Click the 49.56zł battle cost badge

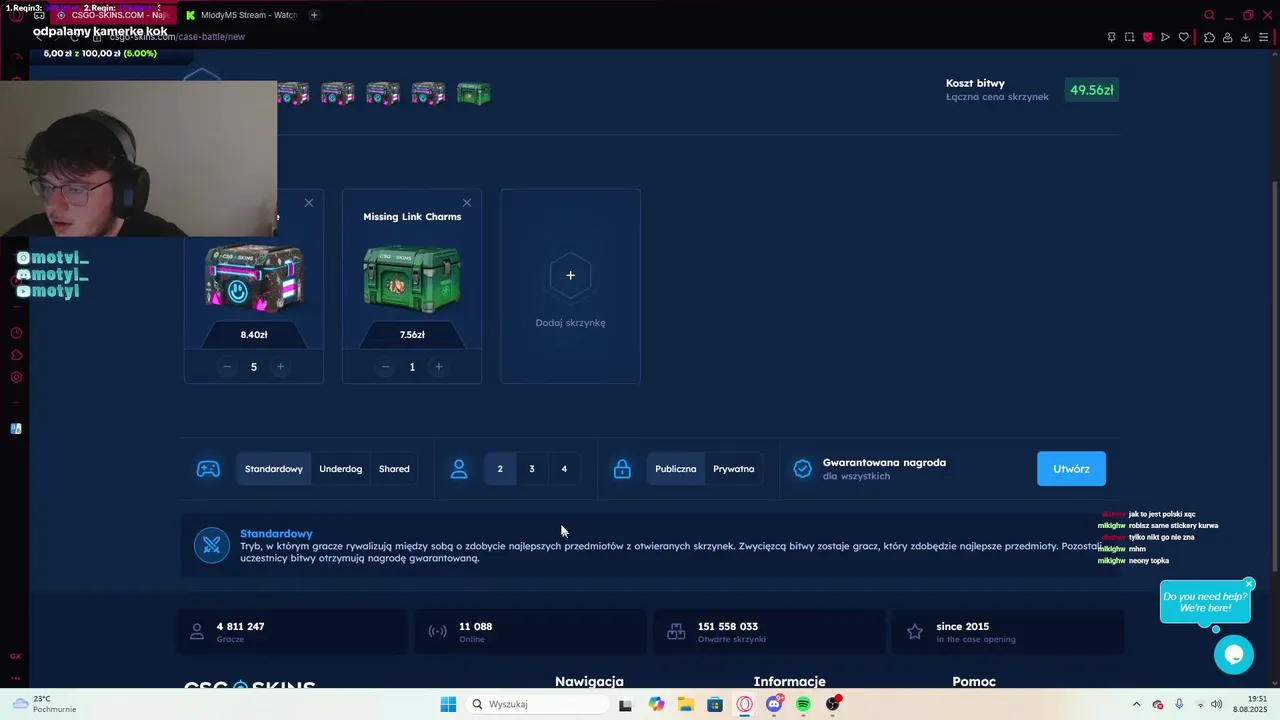[1091, 90]
